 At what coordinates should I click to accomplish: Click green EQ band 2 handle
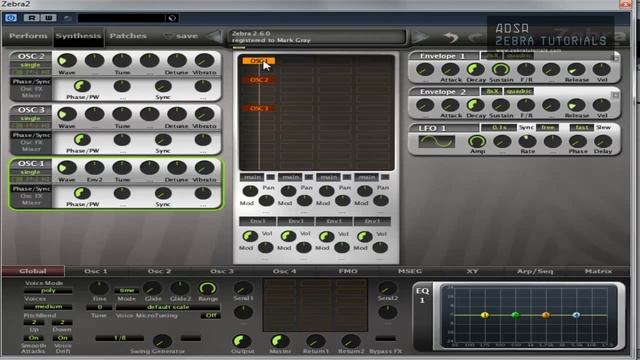click(x=515, y=315)
